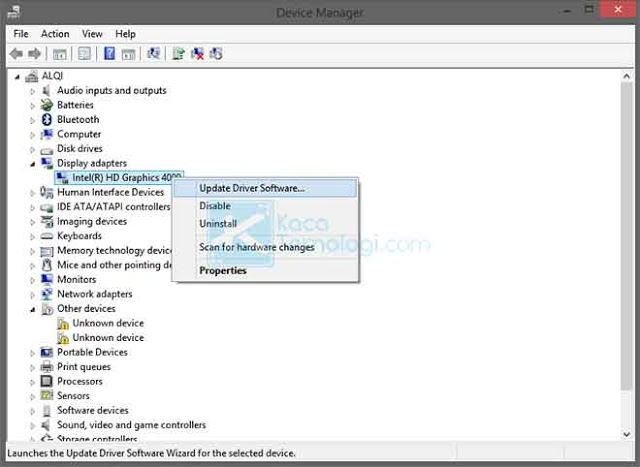Expand the Processors category arrow
This screenshot has height=467, width=640.
pos(33,382)
